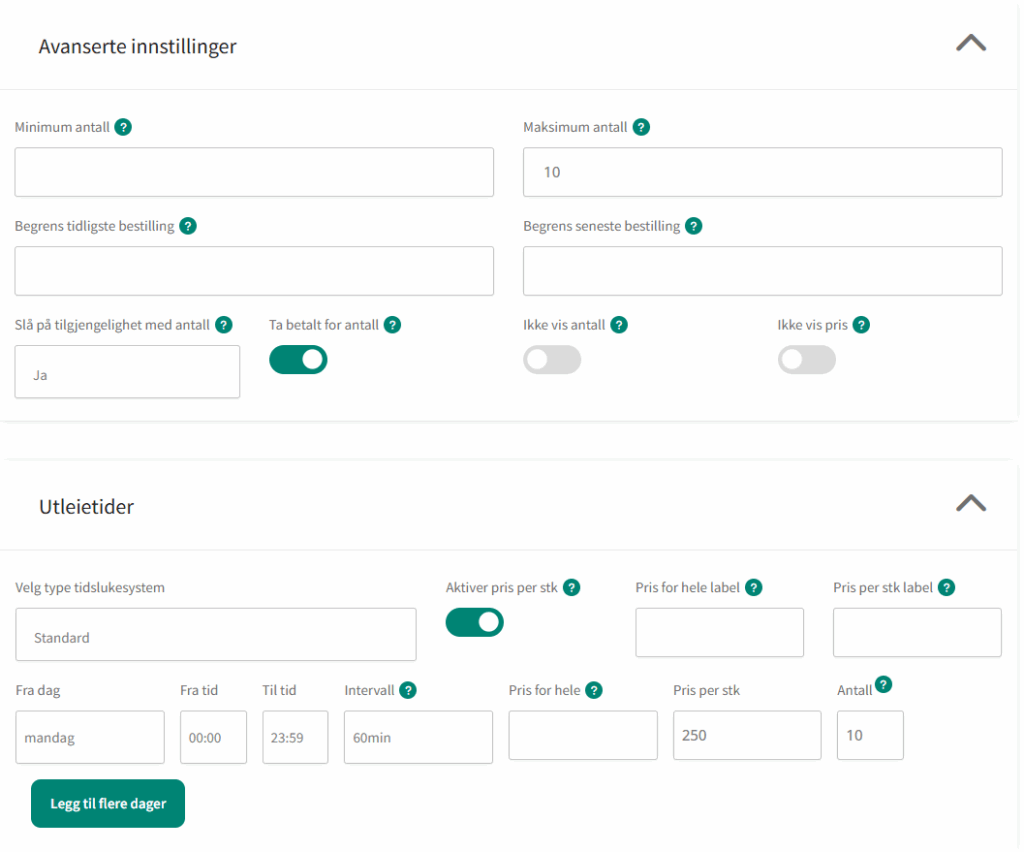Collapse the Avanserte innstillinger section
This screenshot has width=1024, height=852.
pyautogui.click(x=970, y=43)
